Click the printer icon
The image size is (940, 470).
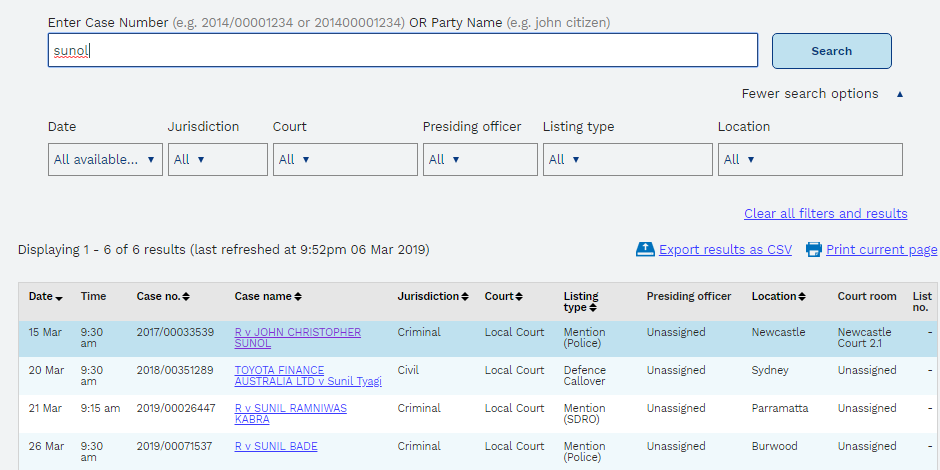pyautogui.click(x=814, y=249)
